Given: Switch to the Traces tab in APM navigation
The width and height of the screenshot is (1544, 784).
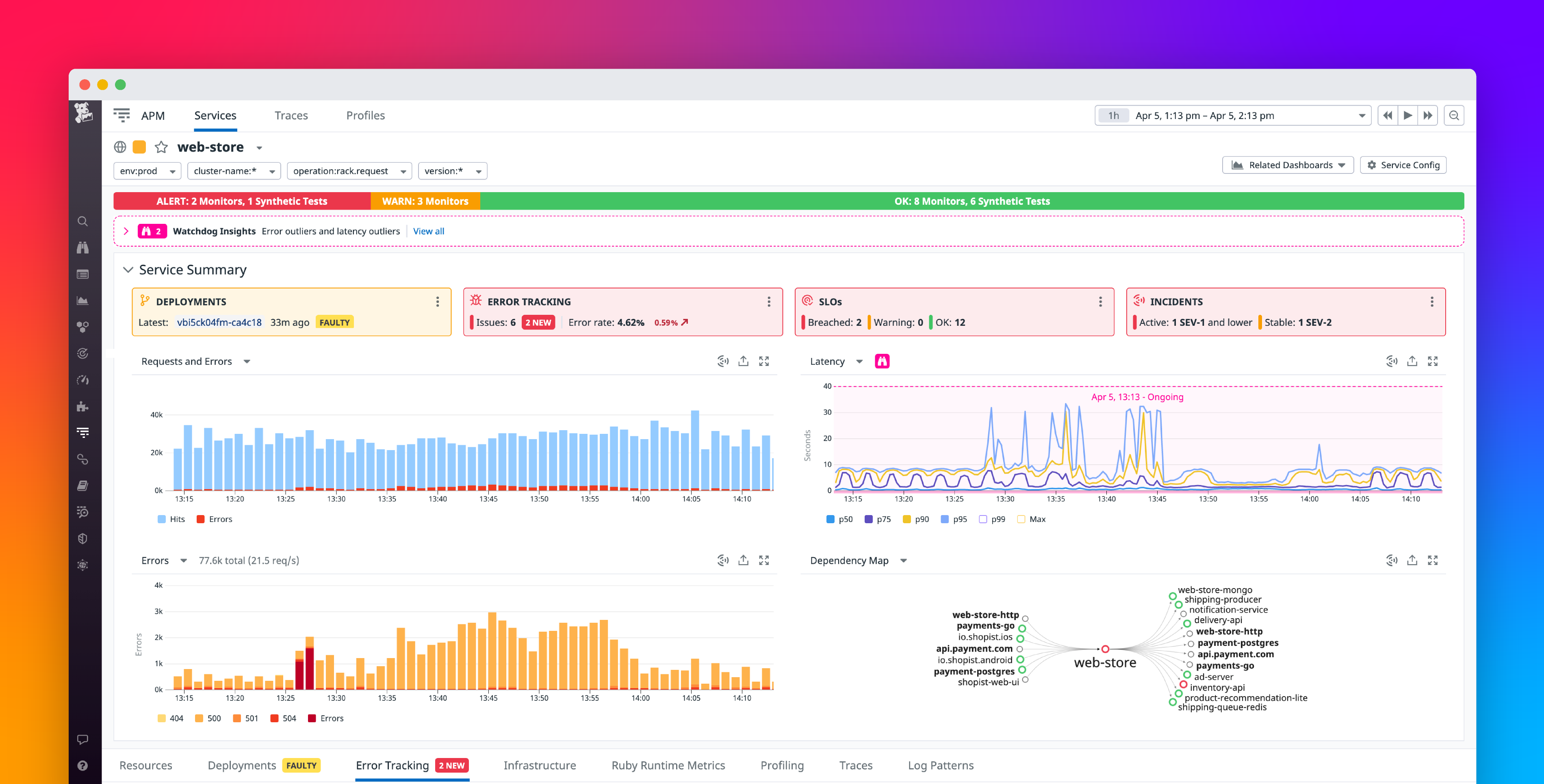Looking at the screenshot, I should (291, 115).
